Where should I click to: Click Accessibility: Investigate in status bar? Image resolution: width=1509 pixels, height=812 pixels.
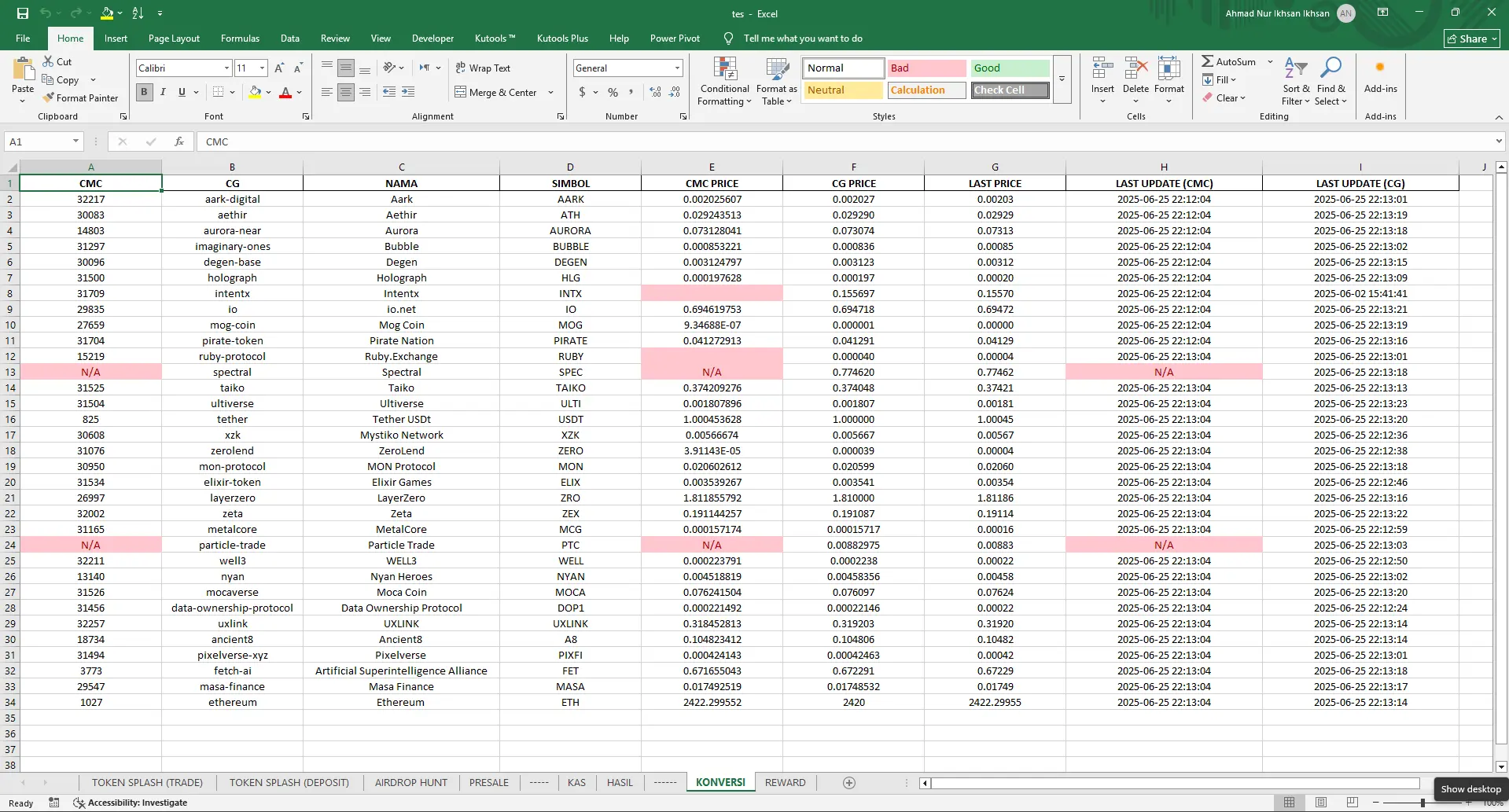coord(131,803)
